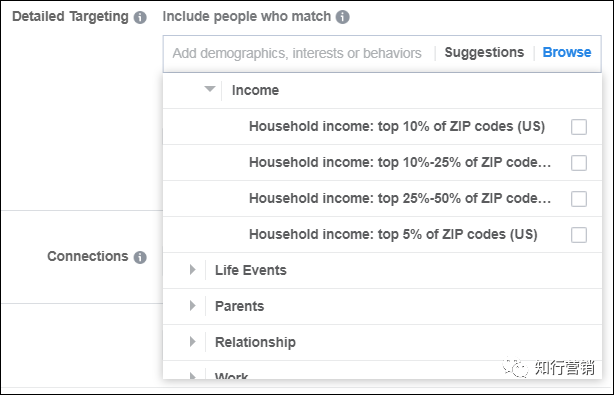Select the Parents category label
The width and height of the screenshot is (614, 395).
[239, 306]
